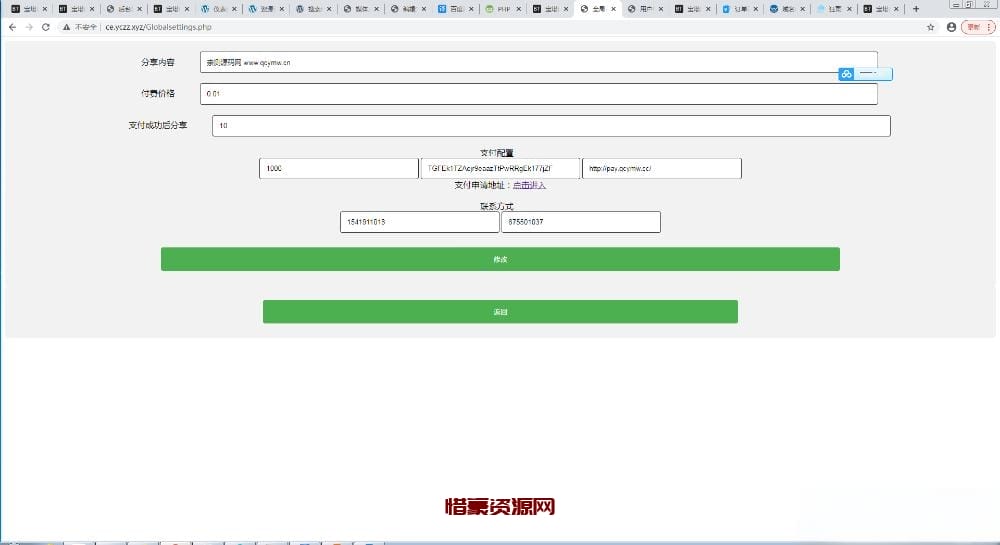Open the red update menu button
Viewport: 1000px width, 545px height.
pyautogui.click(x=978, y=27)
